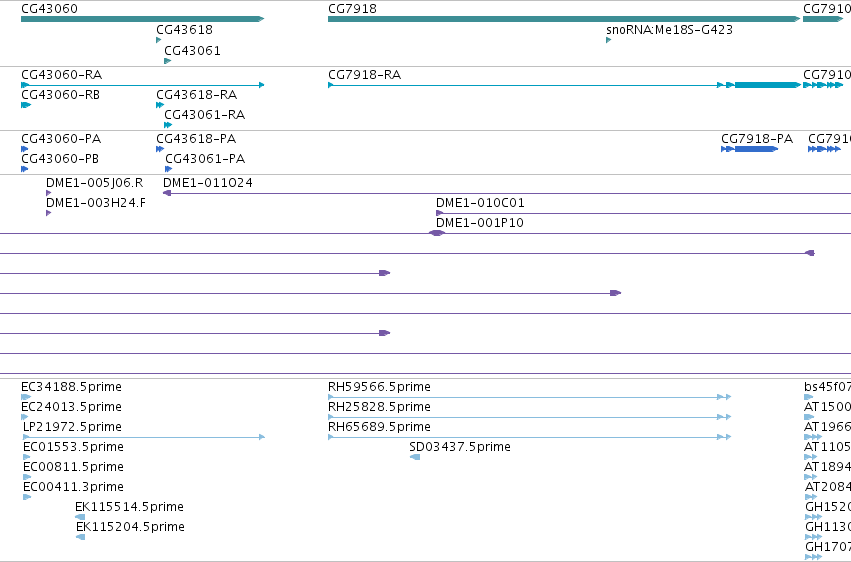Image resolution: width=851 pixels, height=562 pixels.
Task: Select the snoRNA:Me18S-G423 arrow glyph
Action: (x=608, y=40)
